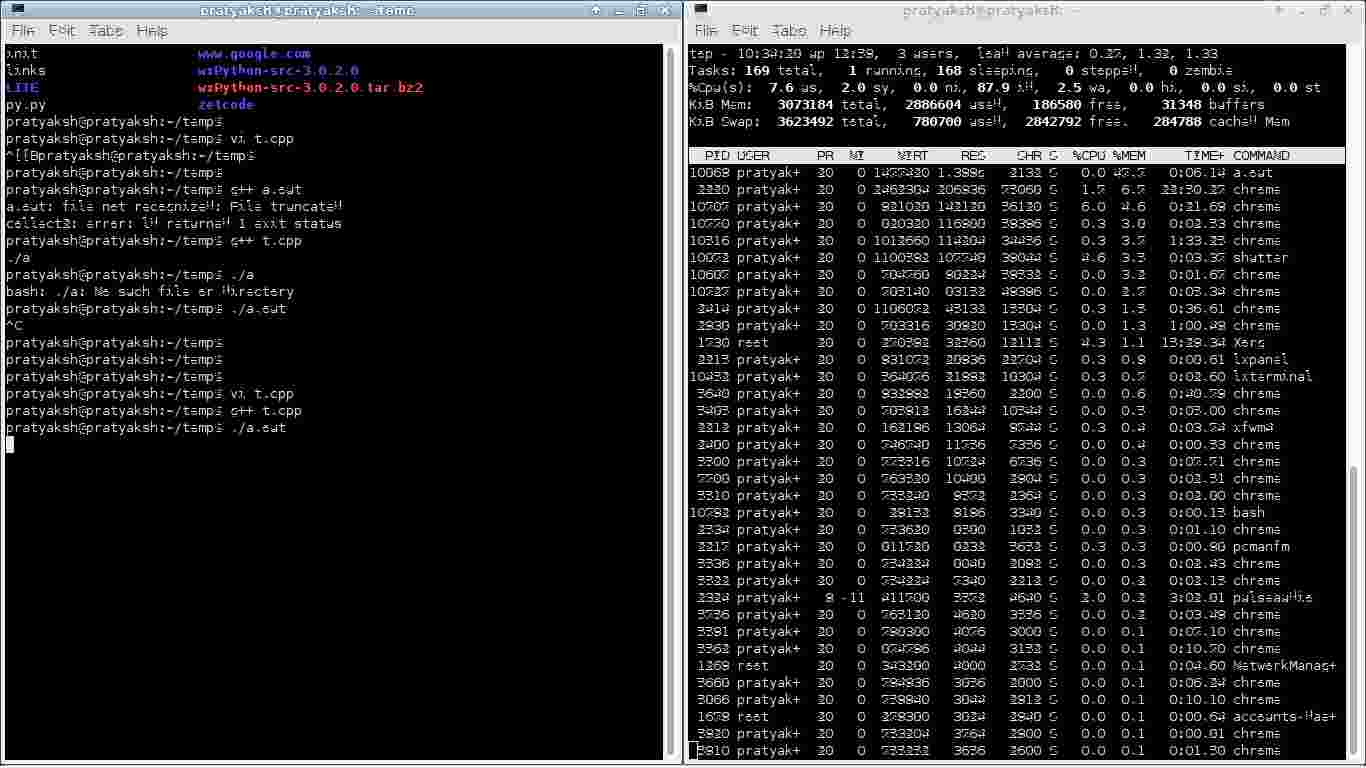Screen dimensions: 1366x768
Task: Click the LITE entry in left terminal
Action: pos(22,87)
